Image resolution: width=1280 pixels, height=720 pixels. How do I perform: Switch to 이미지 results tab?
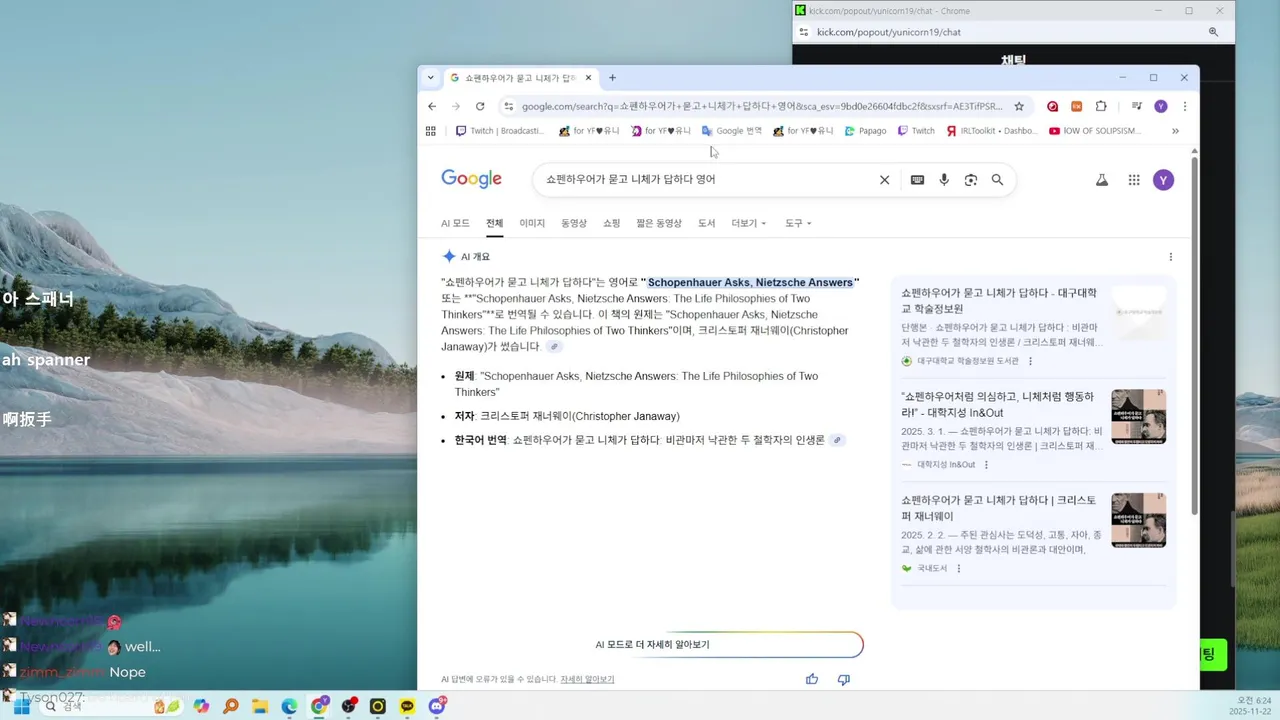pyautogui.click(x=532, y=223)
